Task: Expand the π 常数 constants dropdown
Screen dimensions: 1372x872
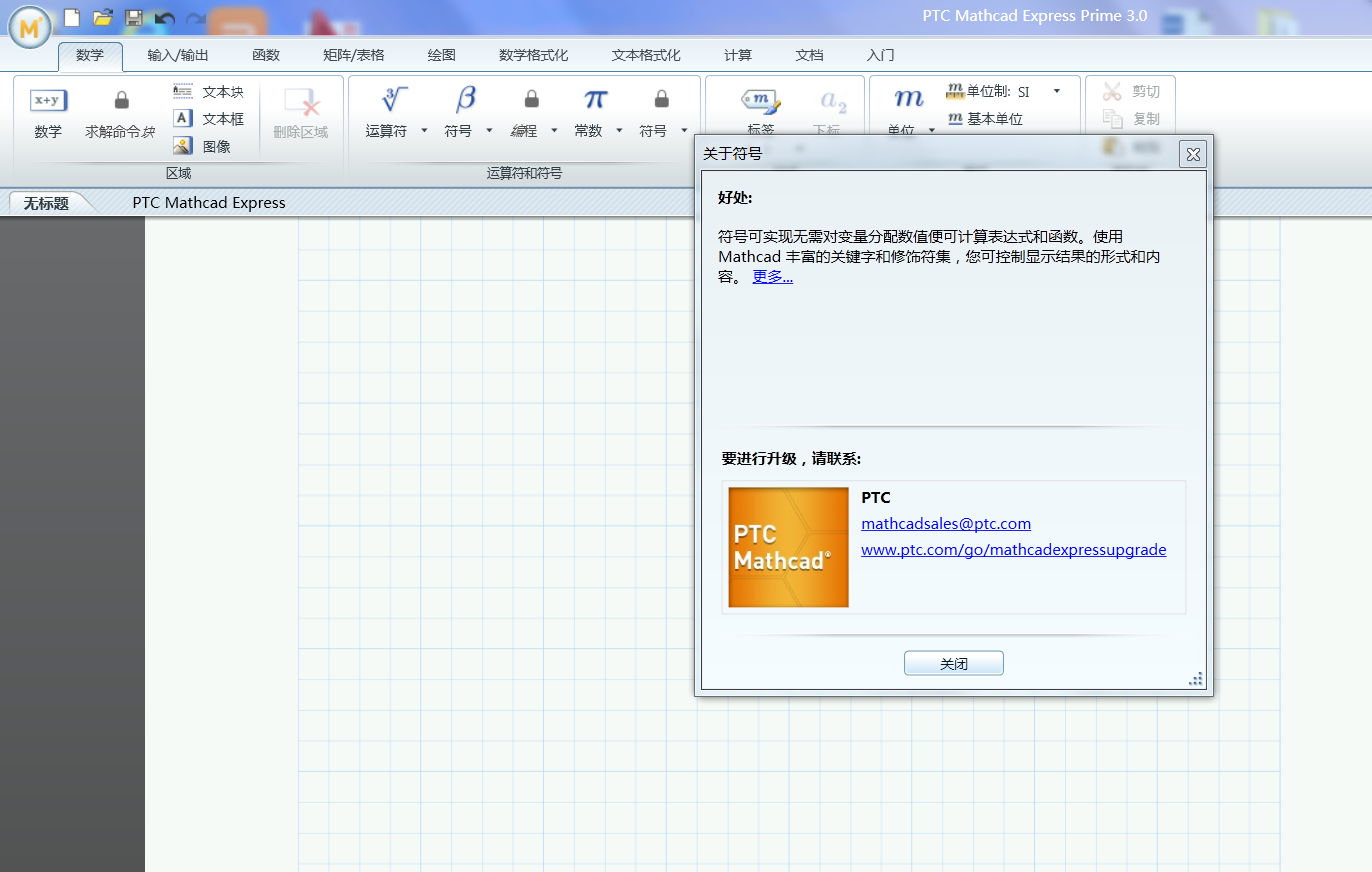Action: pyautogui.click(x=619, y=131)
